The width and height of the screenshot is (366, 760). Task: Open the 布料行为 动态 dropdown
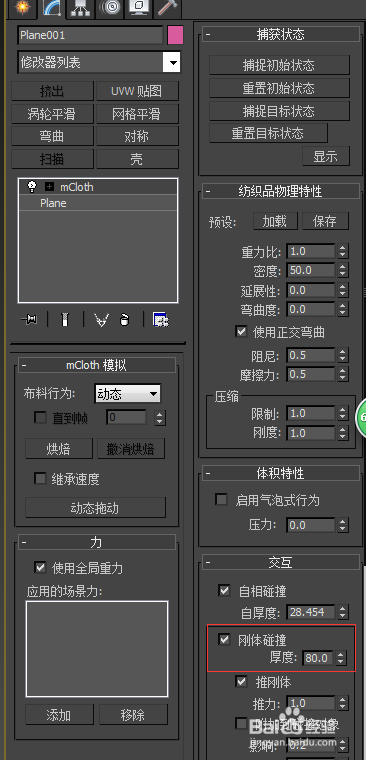point(127,394)
